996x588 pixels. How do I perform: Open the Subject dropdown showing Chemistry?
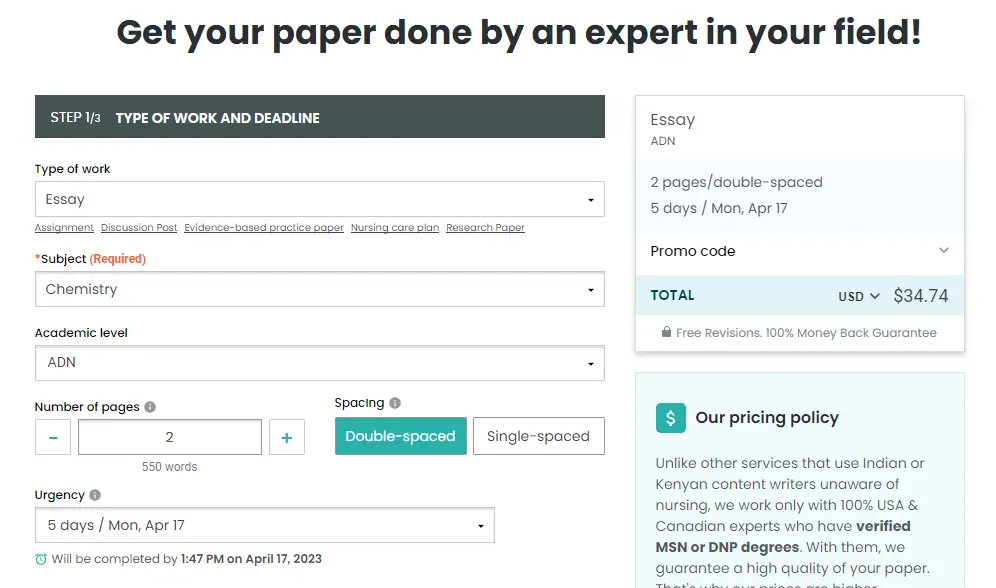click(320, 289)
